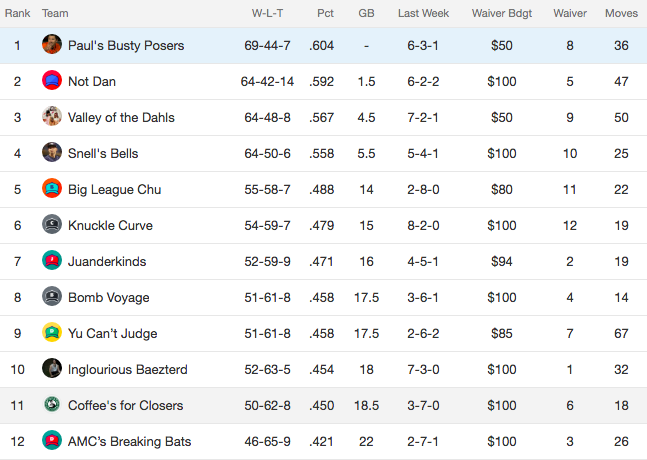Click the GB column header

366,13
